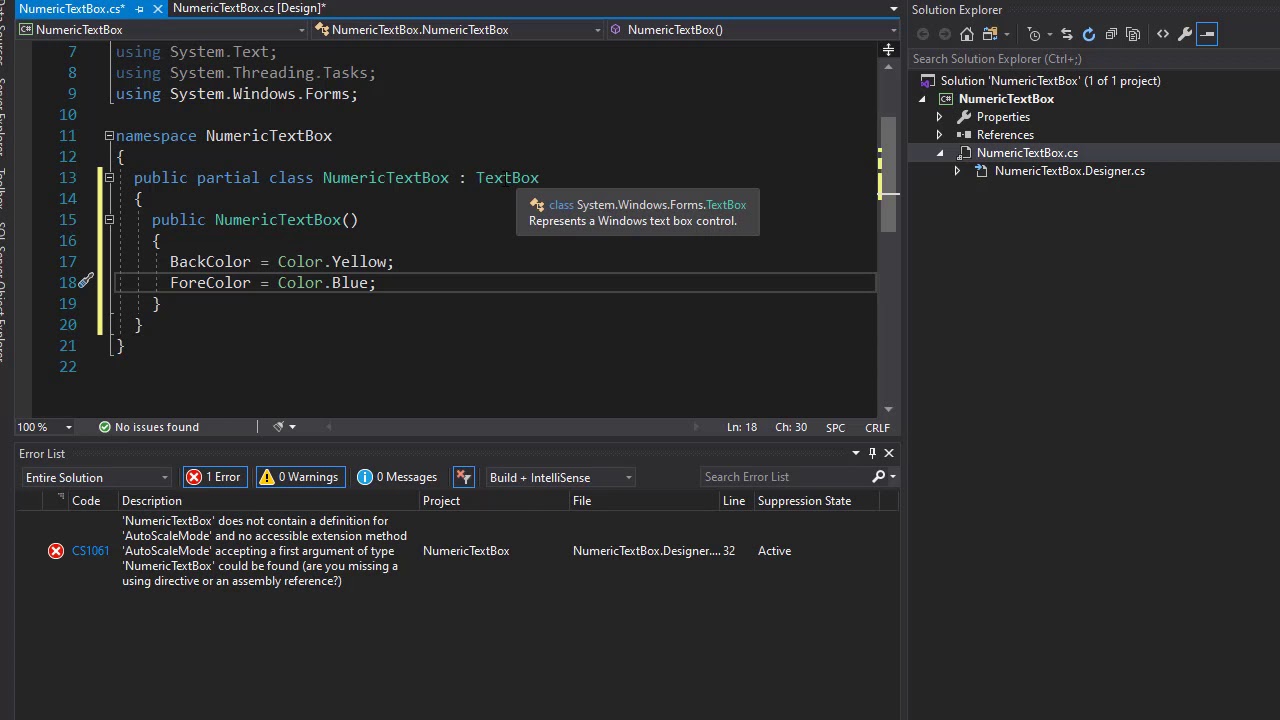Open the Error List window options dropdown

856,453
